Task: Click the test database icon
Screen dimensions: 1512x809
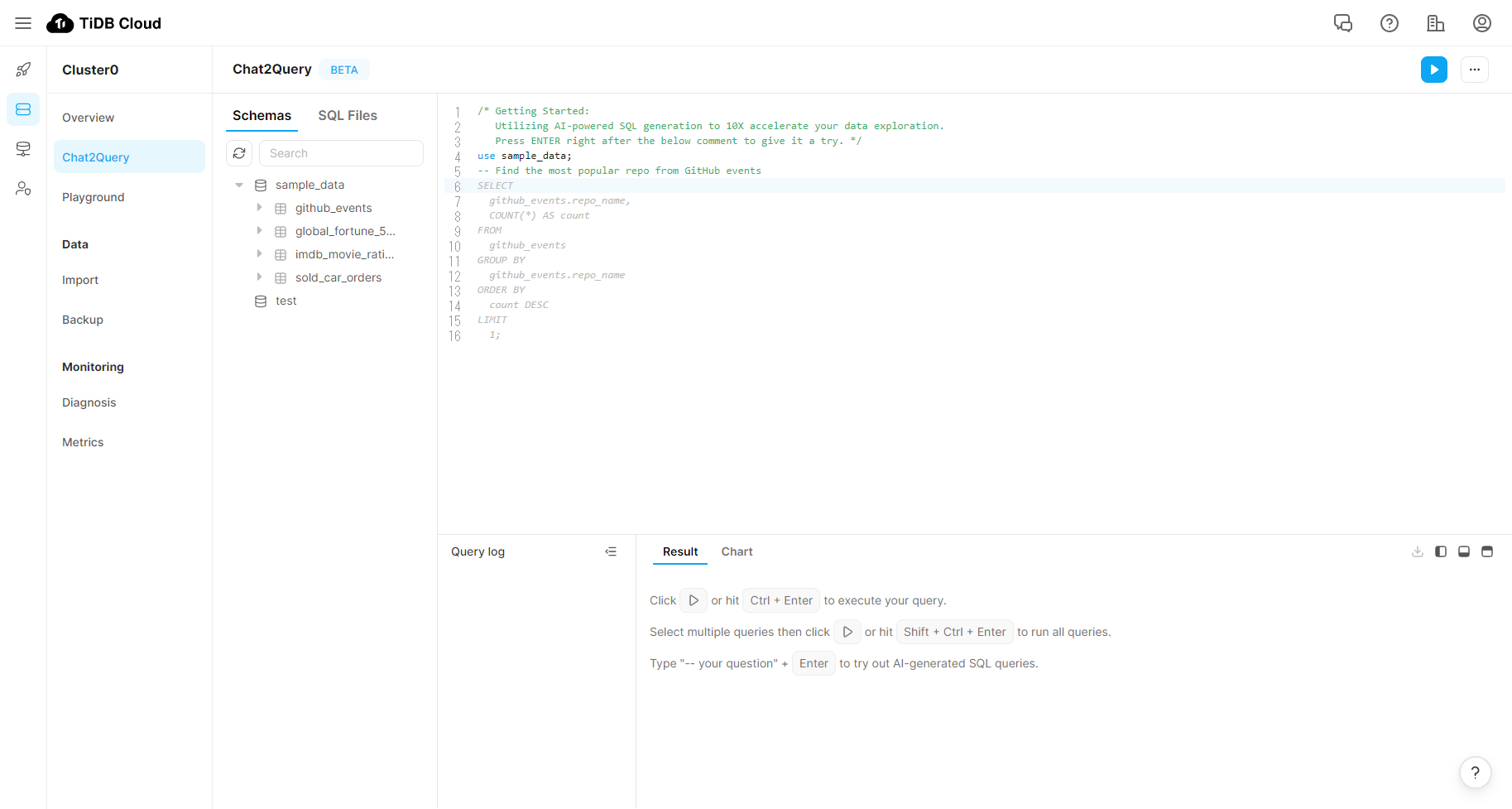Action: click(x=261, y=301)
